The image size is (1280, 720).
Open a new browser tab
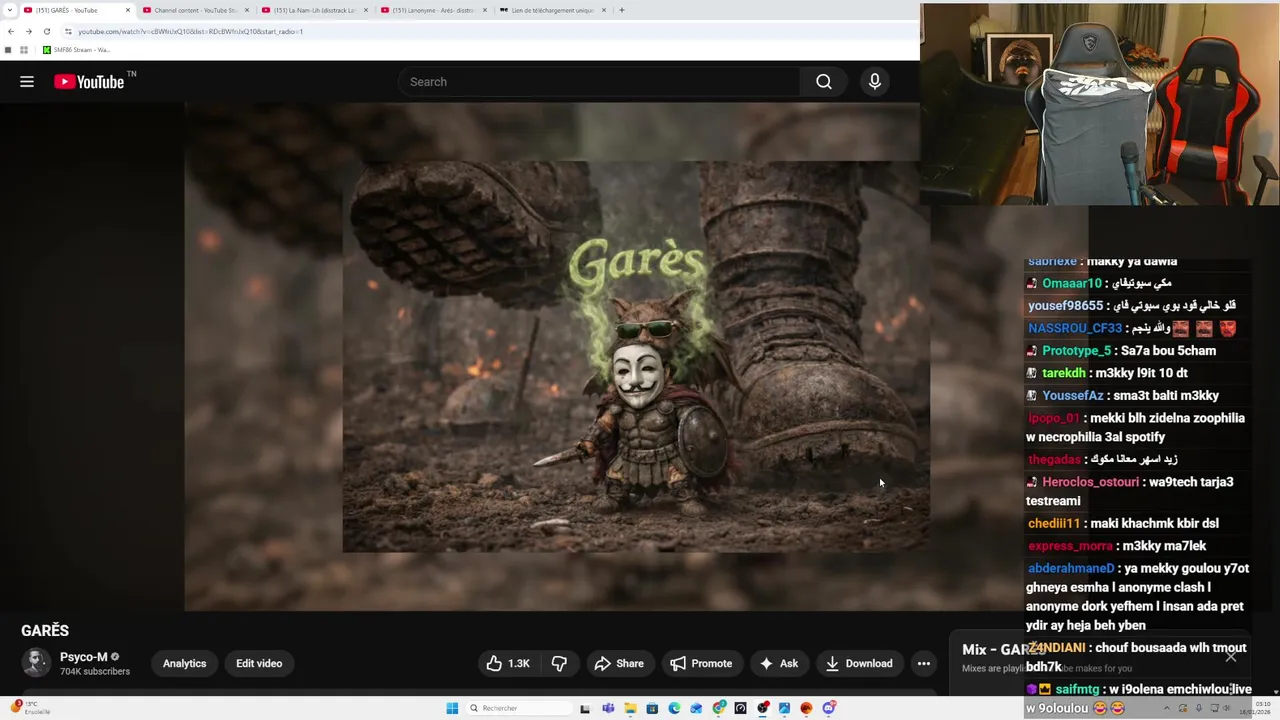coord(622,10)
